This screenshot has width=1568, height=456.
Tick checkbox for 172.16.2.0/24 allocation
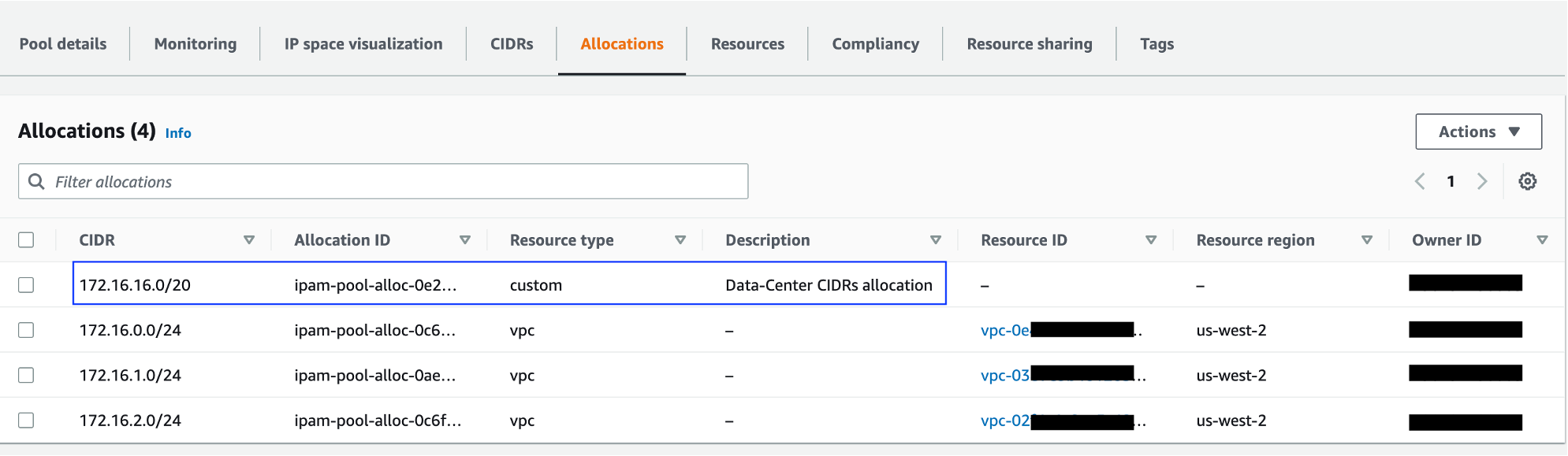click(x=26, y=421)
